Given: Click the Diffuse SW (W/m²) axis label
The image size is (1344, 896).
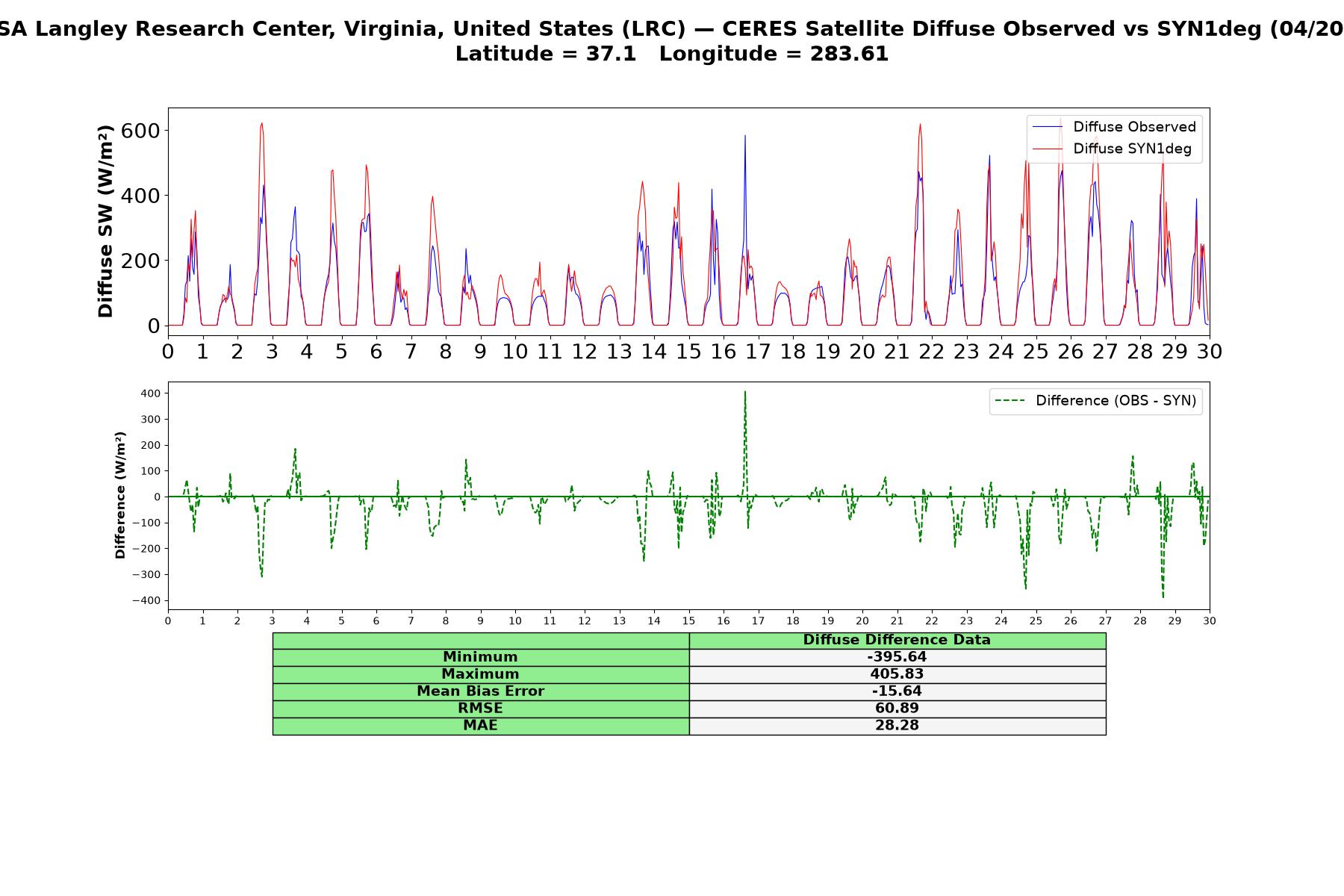Looking at the screenshot, I should pos(106,222).
